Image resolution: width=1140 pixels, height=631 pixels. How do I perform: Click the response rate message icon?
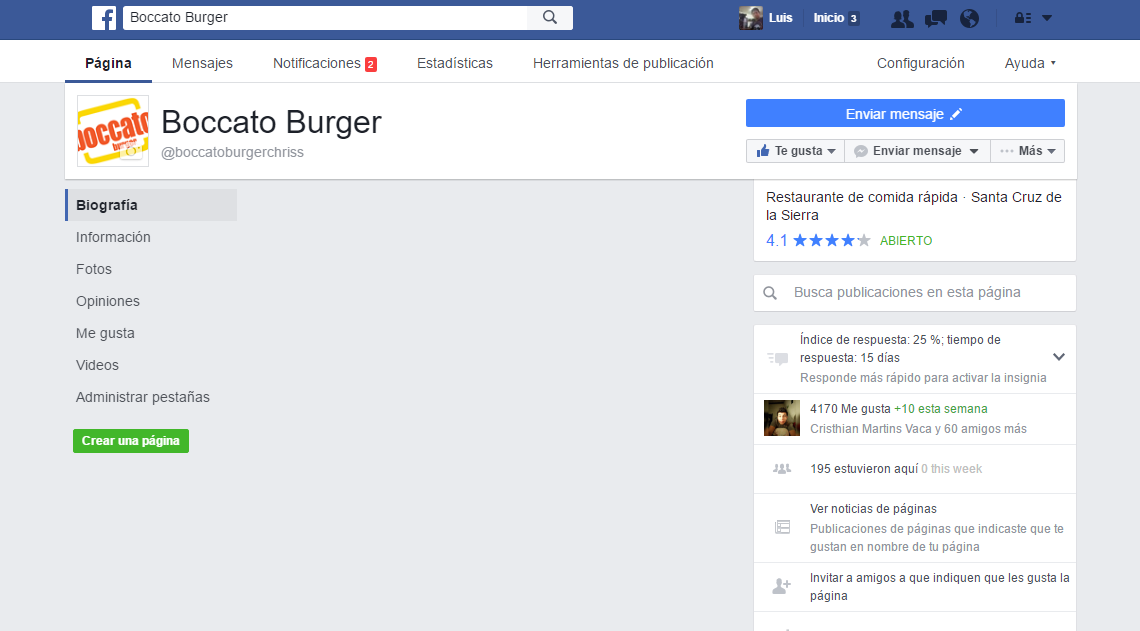point(778,358)
